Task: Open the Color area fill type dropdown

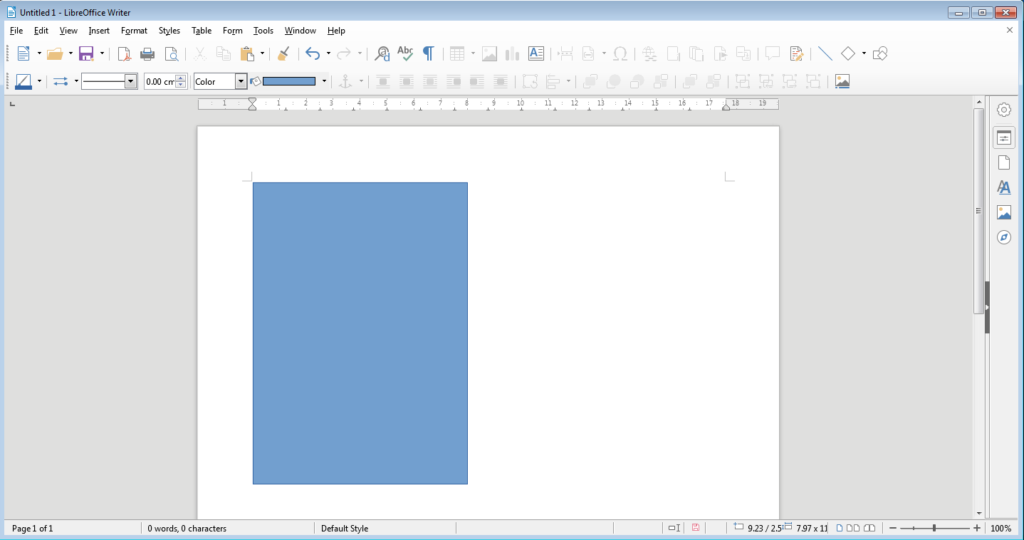Action: click(241, 81)
